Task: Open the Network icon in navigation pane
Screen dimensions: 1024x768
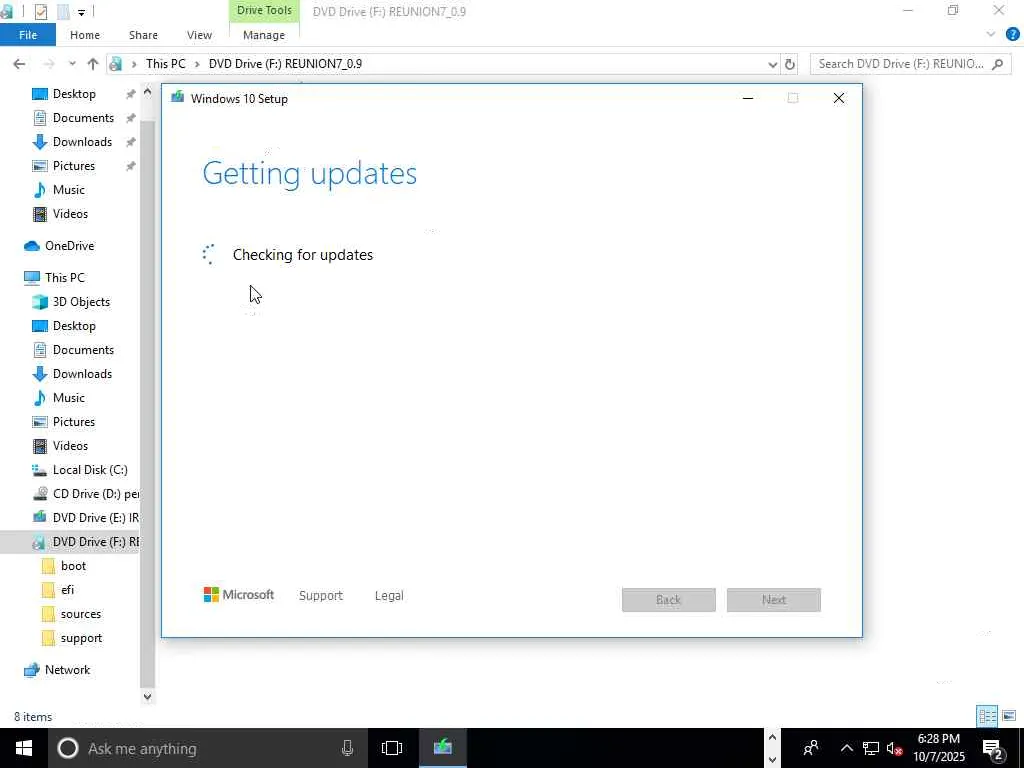Action: click(x=31, y=670)
